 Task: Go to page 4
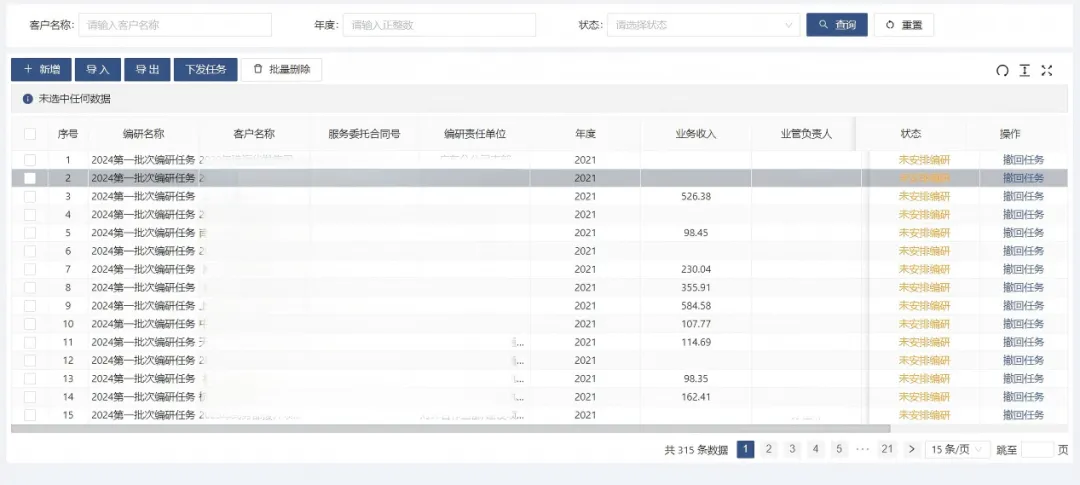click(x=816, y=449)
